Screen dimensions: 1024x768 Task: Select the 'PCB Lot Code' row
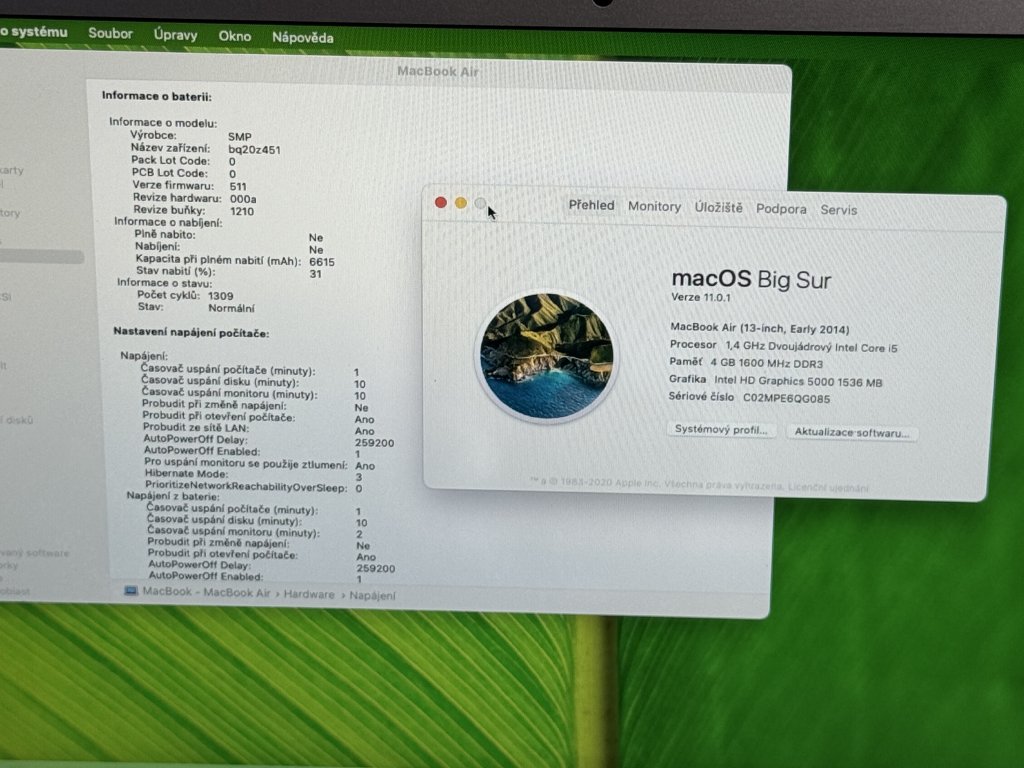pos(184,173)
